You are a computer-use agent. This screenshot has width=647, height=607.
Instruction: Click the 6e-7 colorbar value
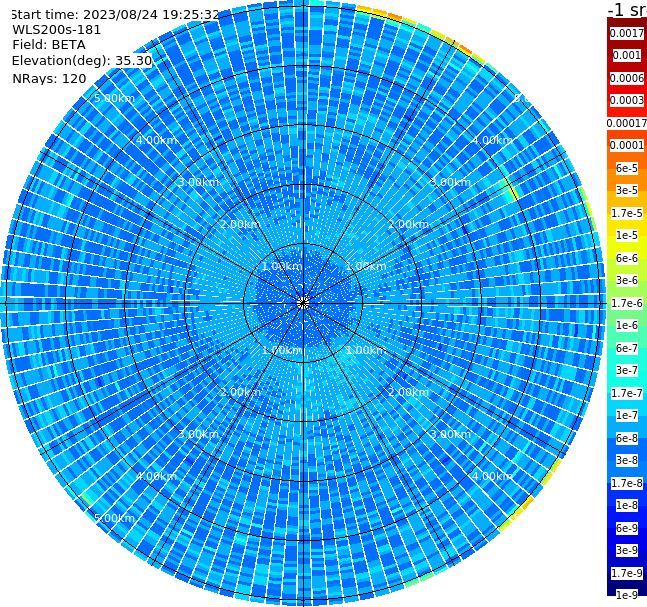(x=627, y=348)
